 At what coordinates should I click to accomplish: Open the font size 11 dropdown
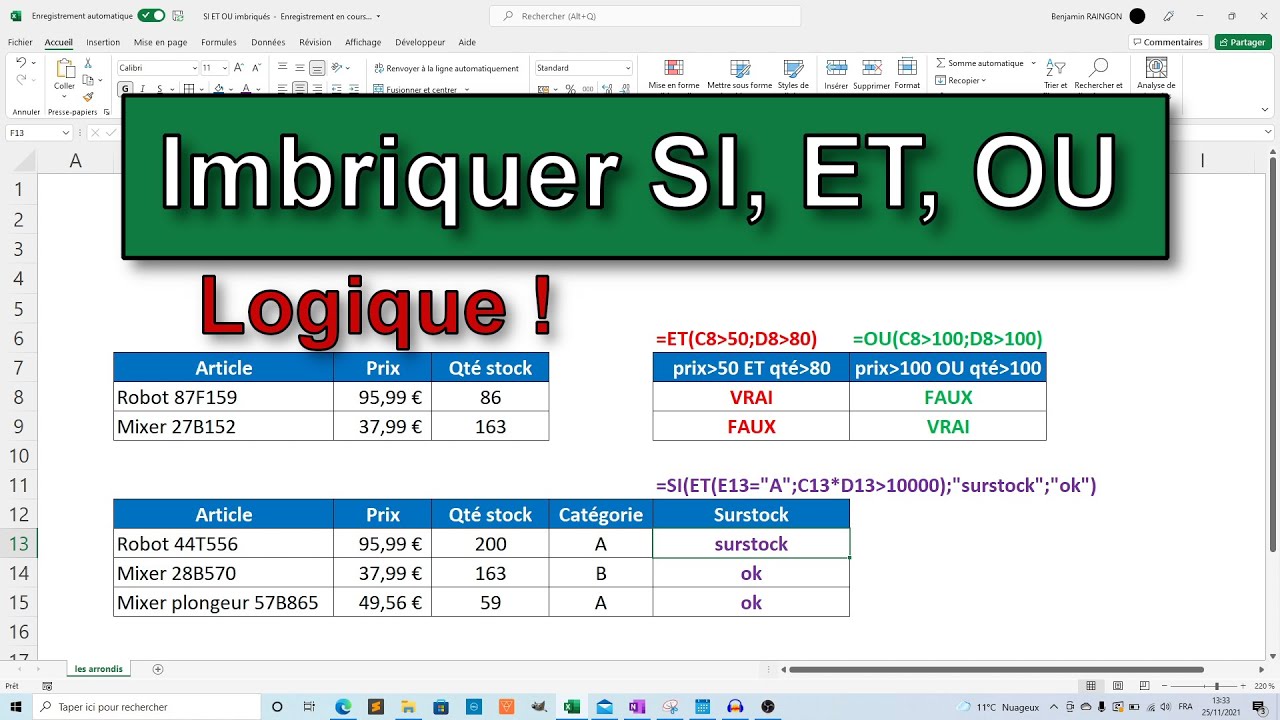tap(225, 68)
